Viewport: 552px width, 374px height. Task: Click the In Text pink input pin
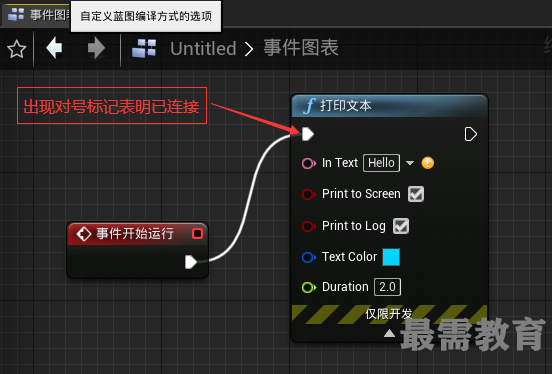(309, 163)
